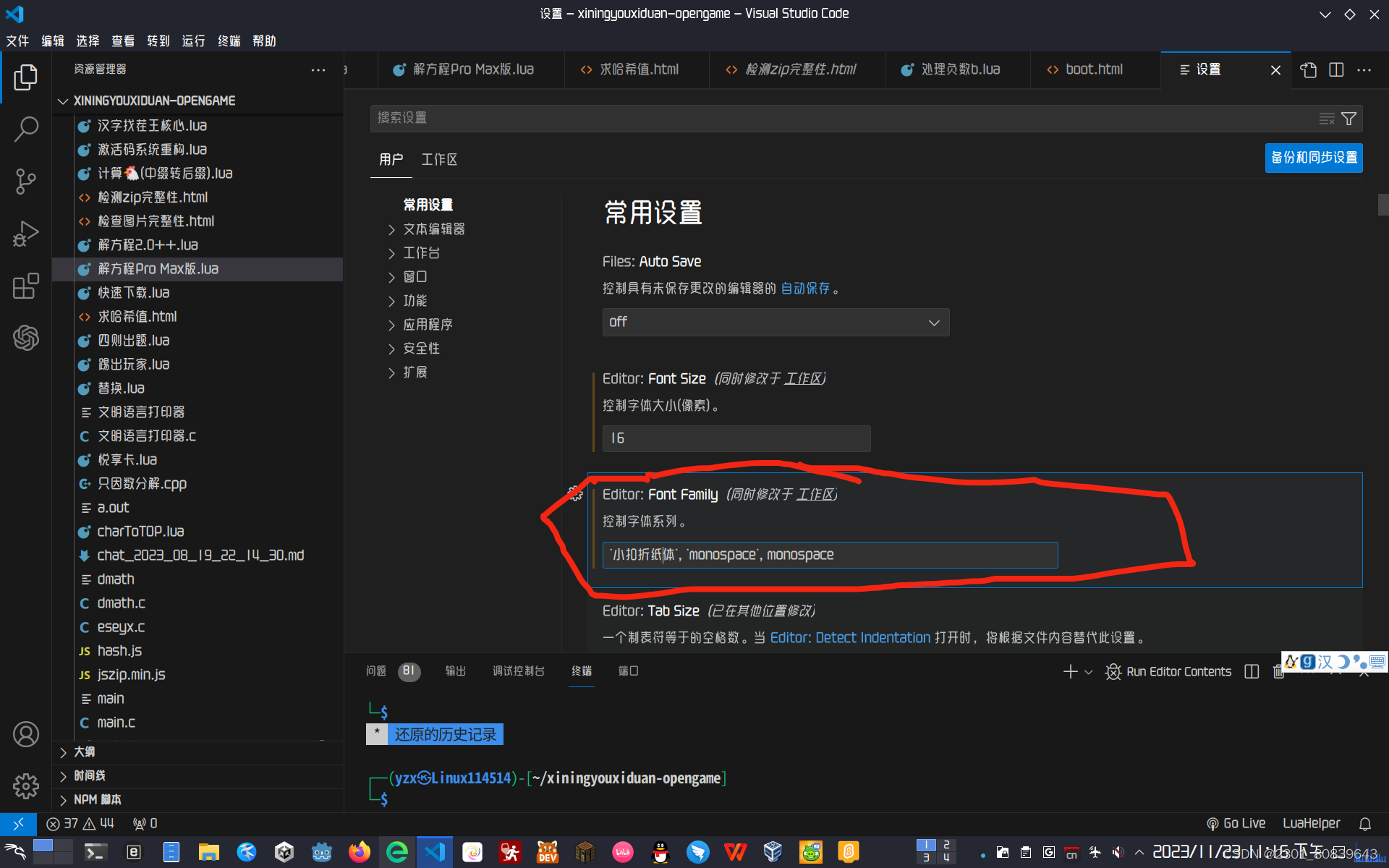Screen dimensions: 1389x868
Task: Open the Extensions view
Action: [26, 286]
